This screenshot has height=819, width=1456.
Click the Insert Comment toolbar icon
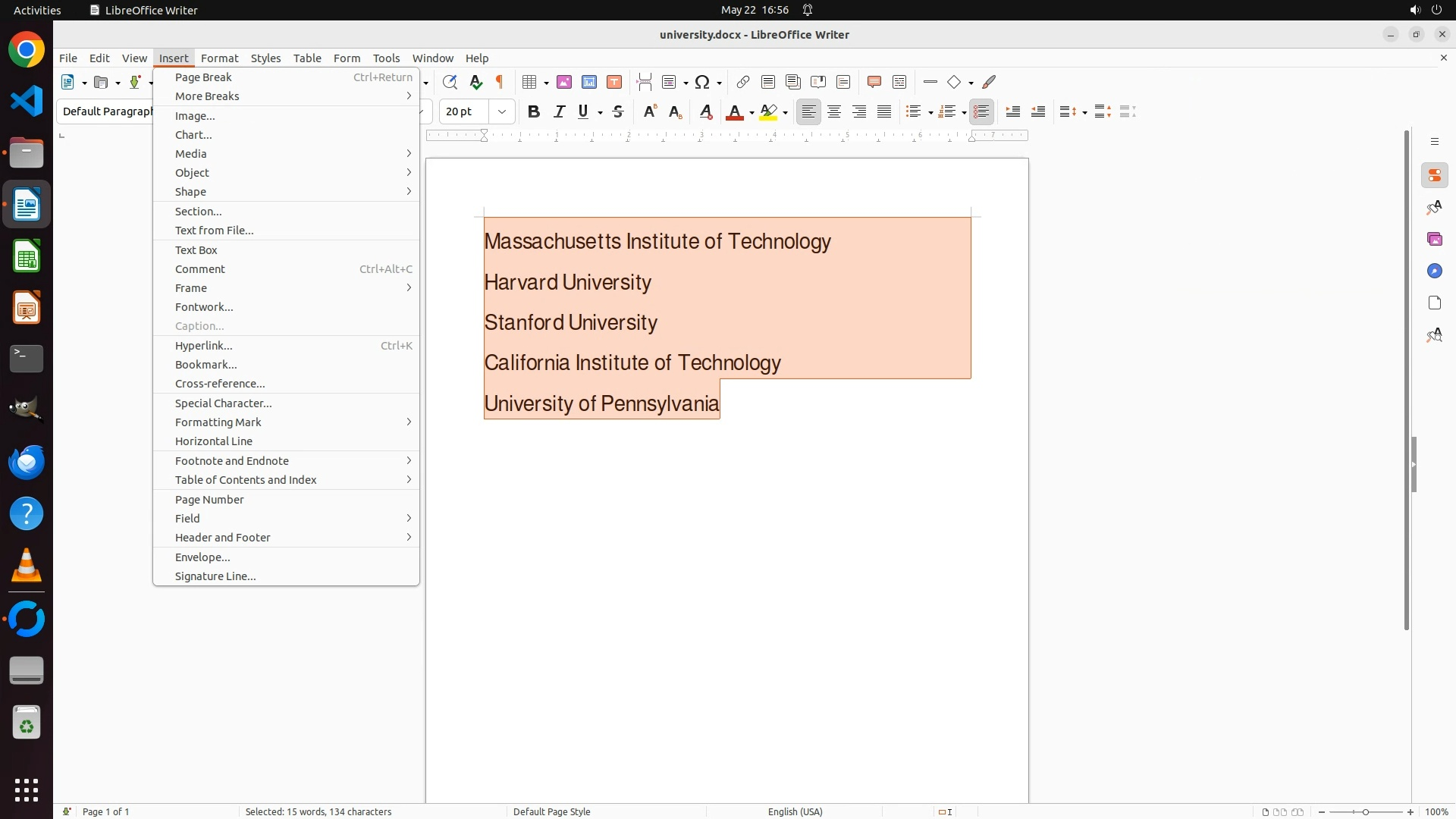point(874,82)
